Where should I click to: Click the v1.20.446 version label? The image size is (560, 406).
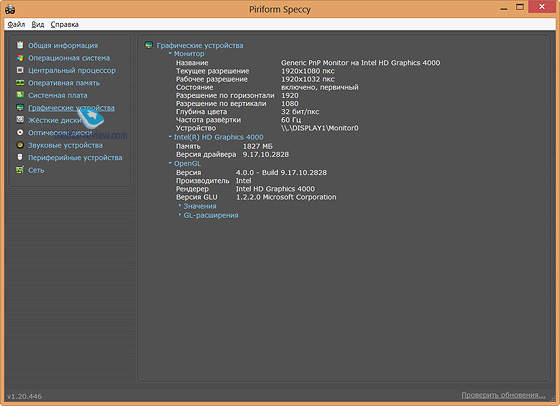[x=24, y=396]
